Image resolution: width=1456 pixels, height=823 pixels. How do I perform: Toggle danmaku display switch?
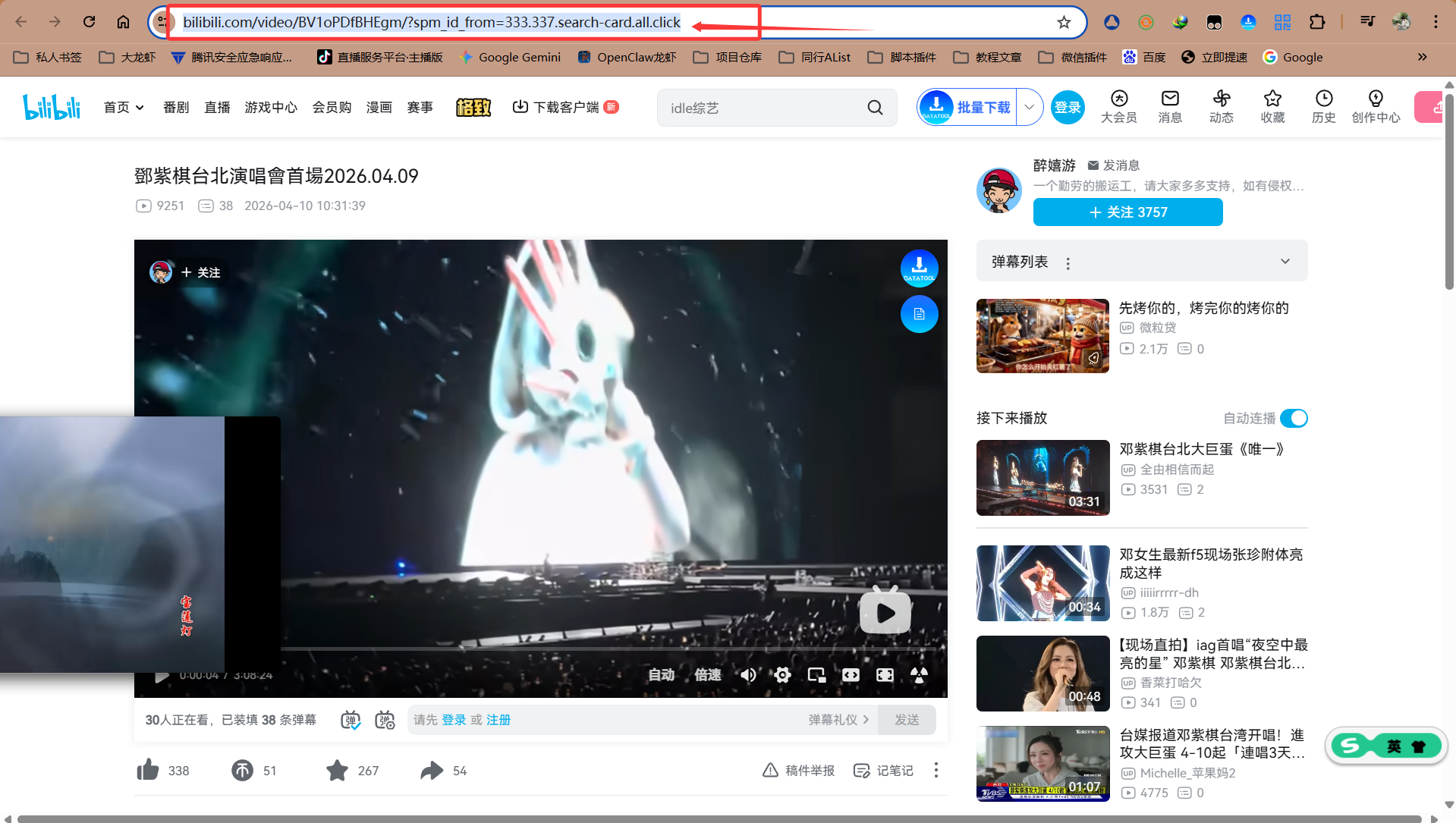pyautogui.click(x=350, y=720)
